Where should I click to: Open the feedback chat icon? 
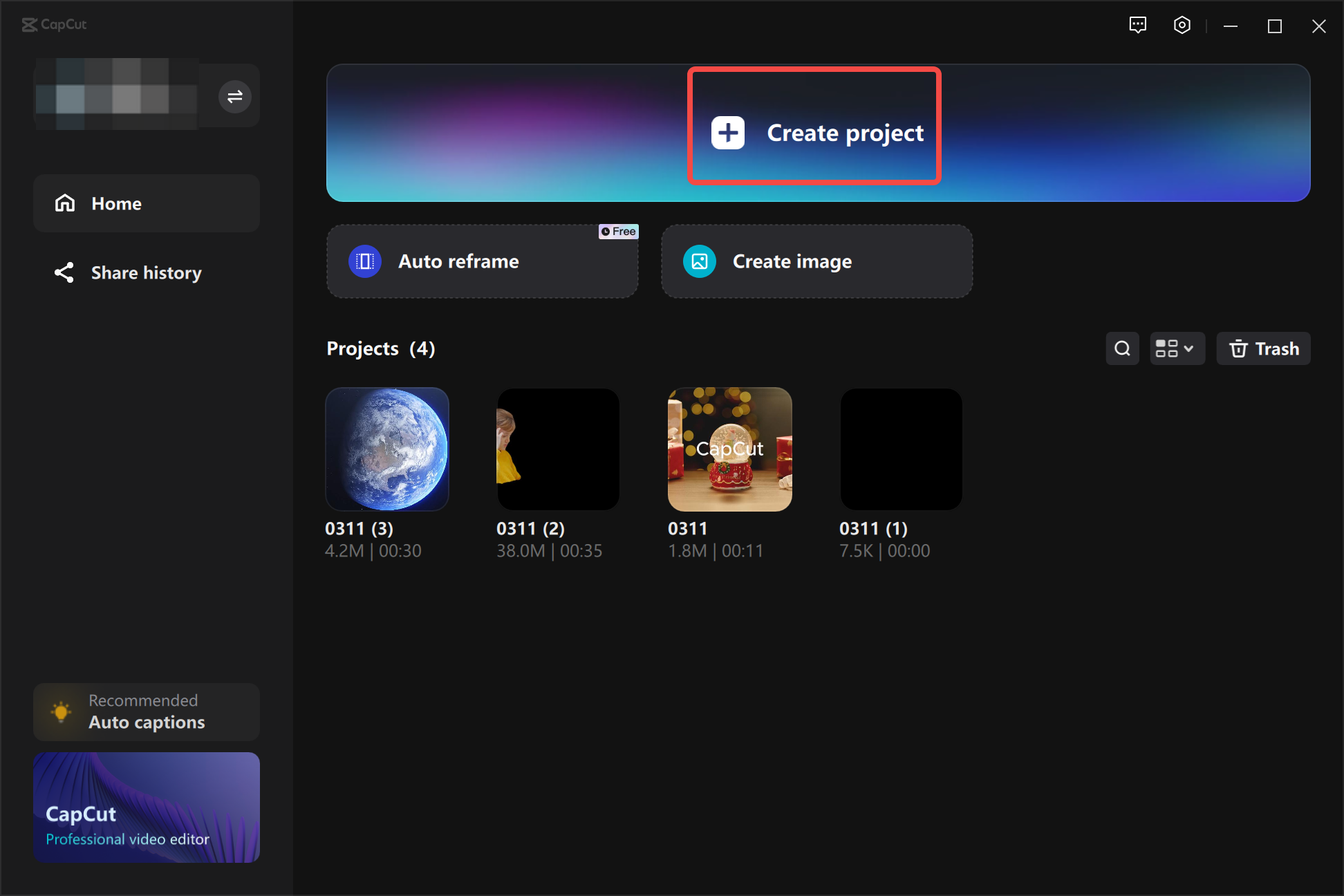(1137, 25)
